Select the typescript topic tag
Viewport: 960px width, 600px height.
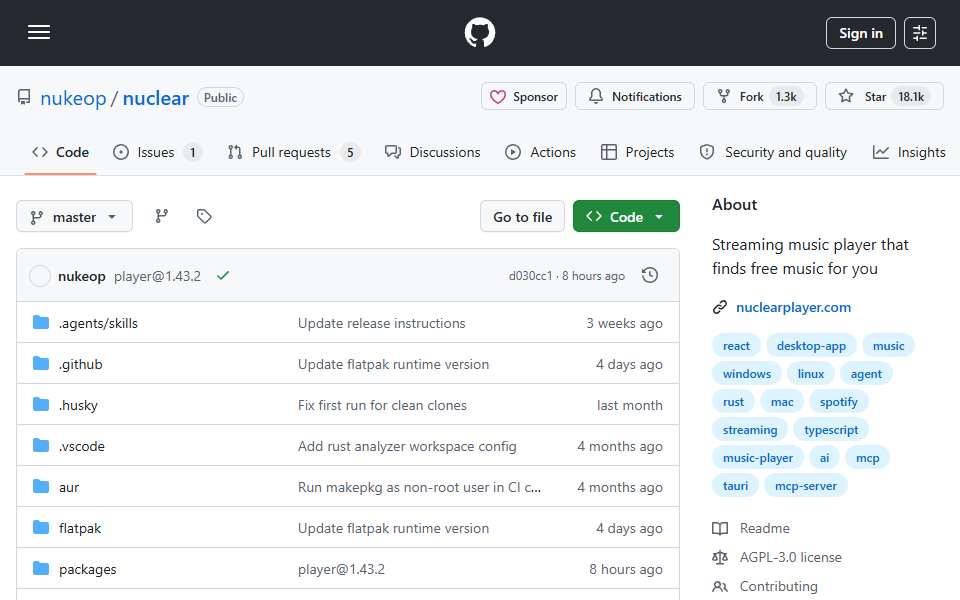point(831,430)
